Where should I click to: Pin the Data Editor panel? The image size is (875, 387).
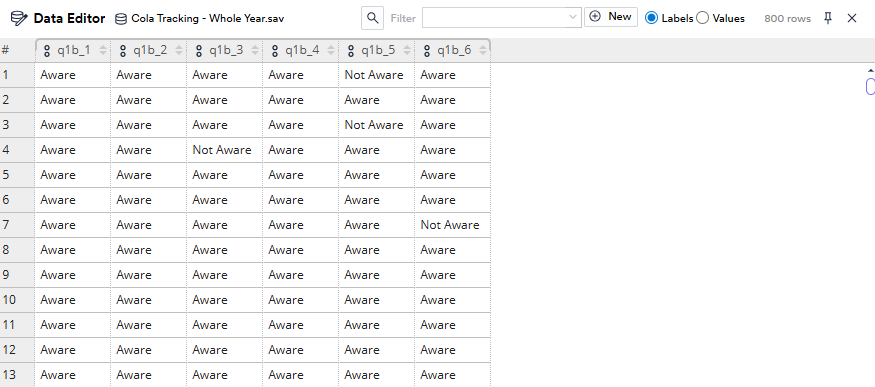coord(828,18)
